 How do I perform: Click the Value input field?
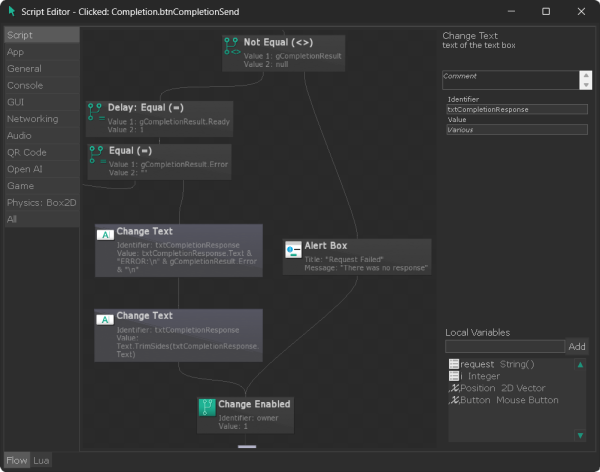click(516, 130)
